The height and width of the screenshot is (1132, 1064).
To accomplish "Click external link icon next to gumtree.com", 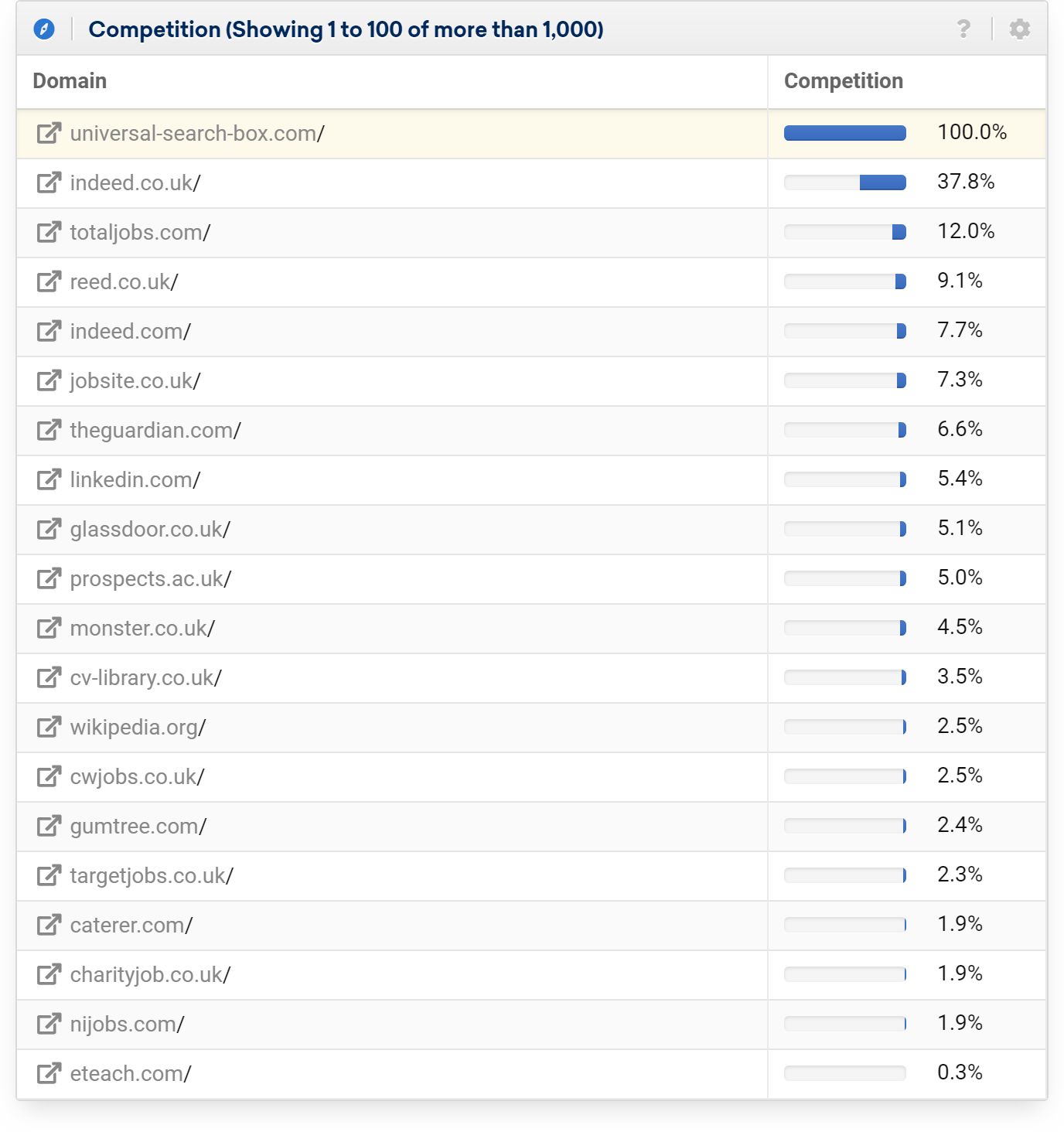I will [49, 827].
